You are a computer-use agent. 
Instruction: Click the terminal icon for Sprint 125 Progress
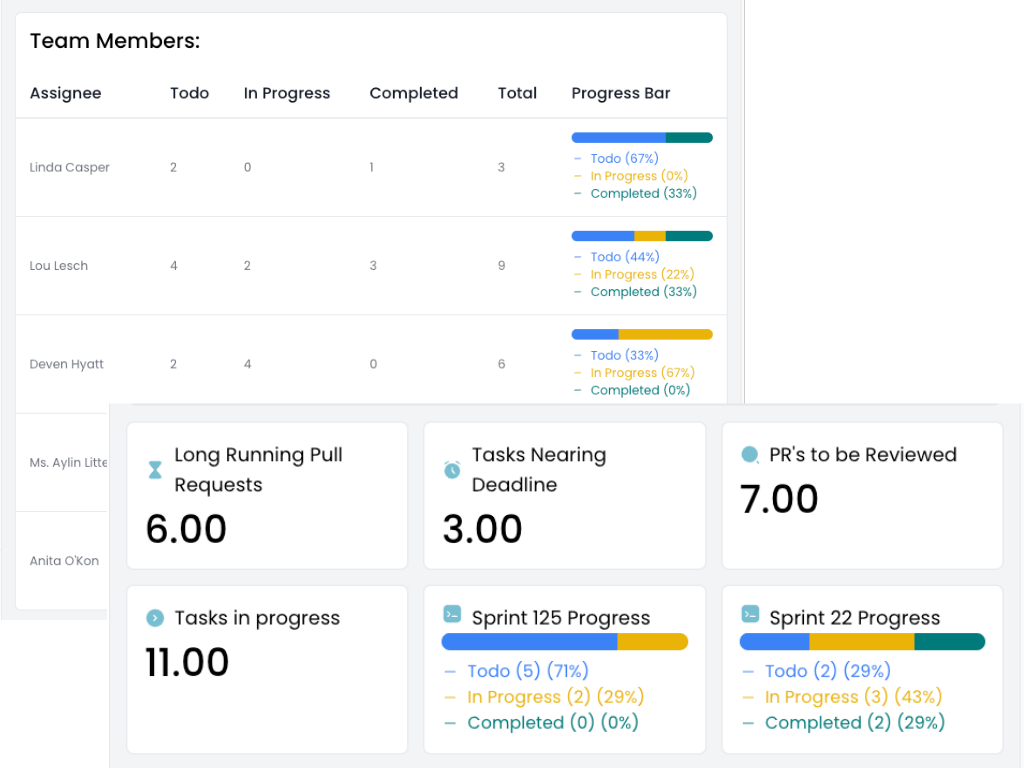coord(452,614)
